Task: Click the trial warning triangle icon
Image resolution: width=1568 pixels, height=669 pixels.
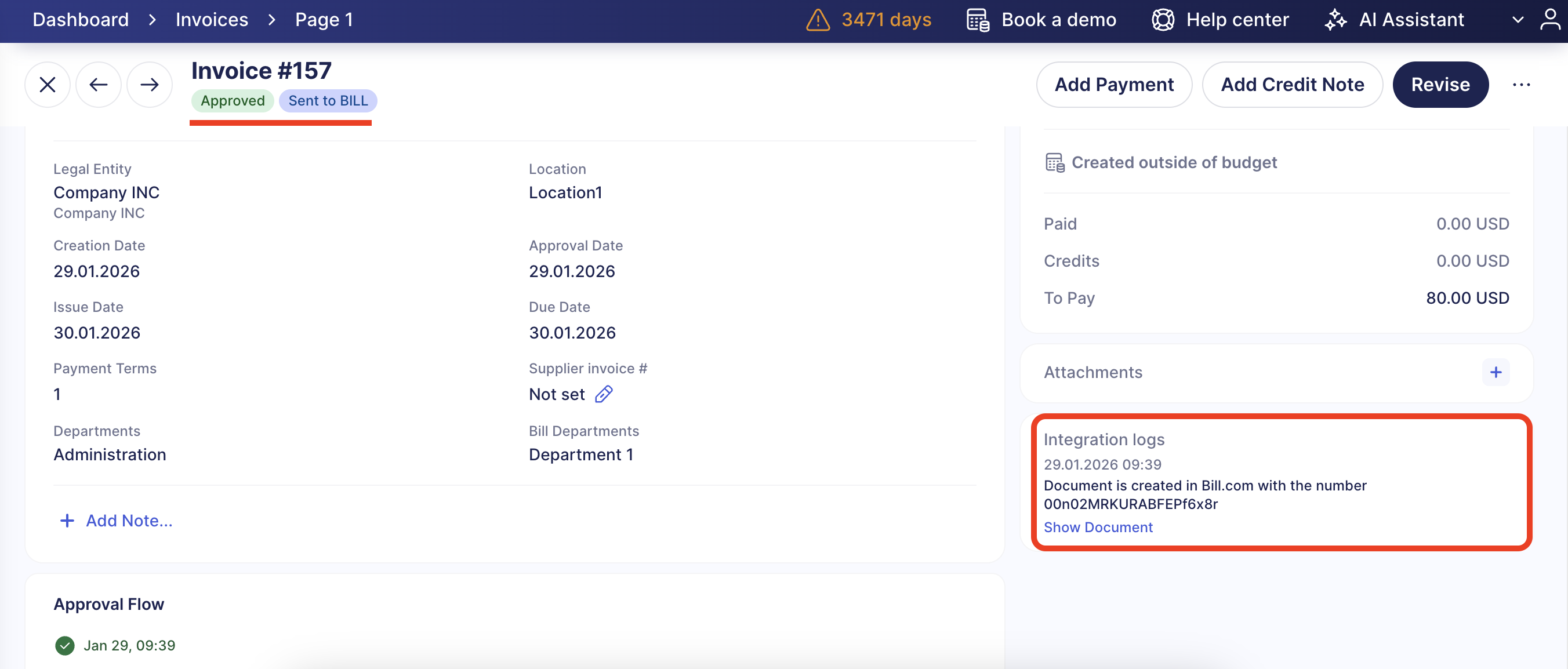Action: pos(818,20)
